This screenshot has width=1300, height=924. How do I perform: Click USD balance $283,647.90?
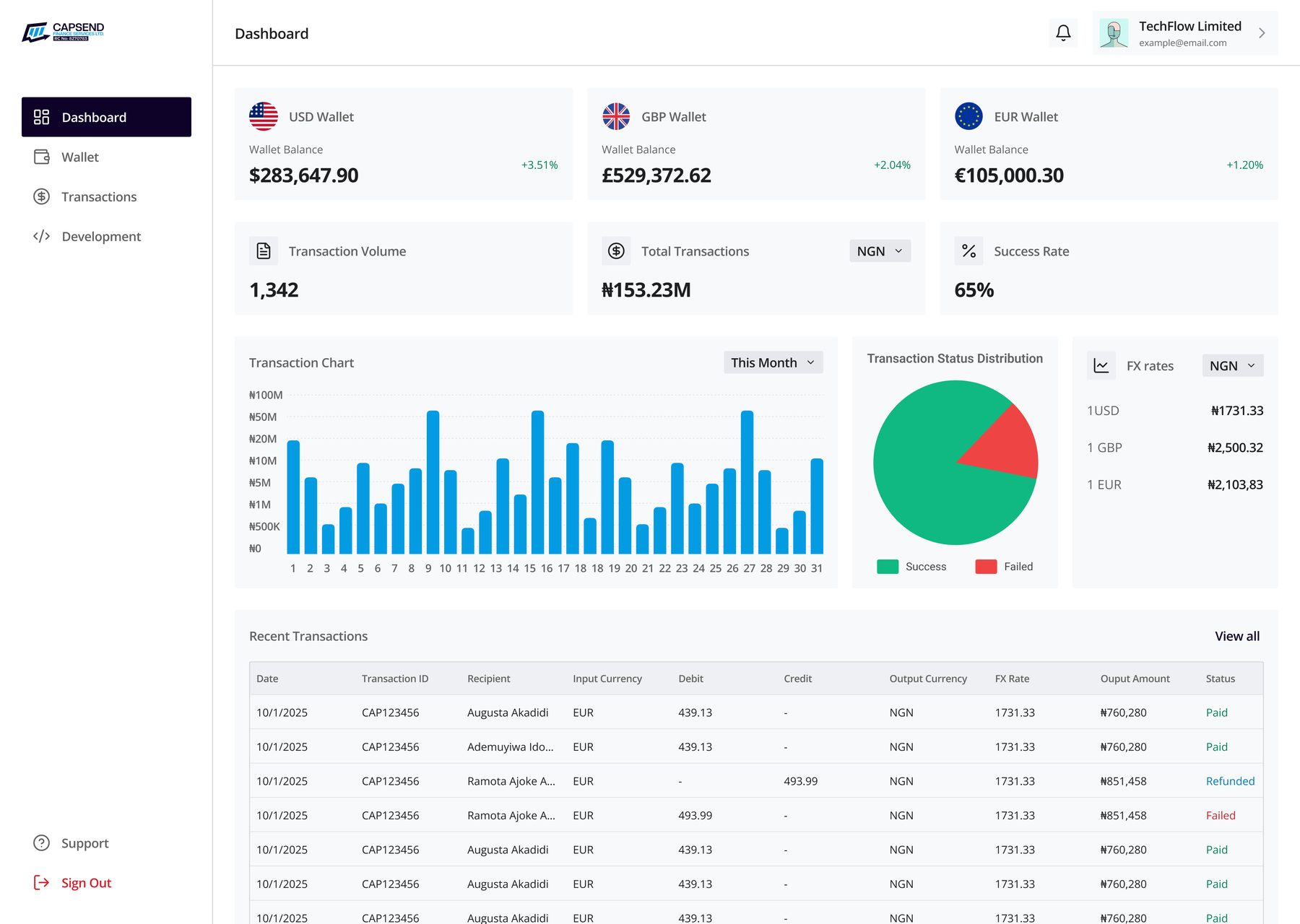(303, 175)
